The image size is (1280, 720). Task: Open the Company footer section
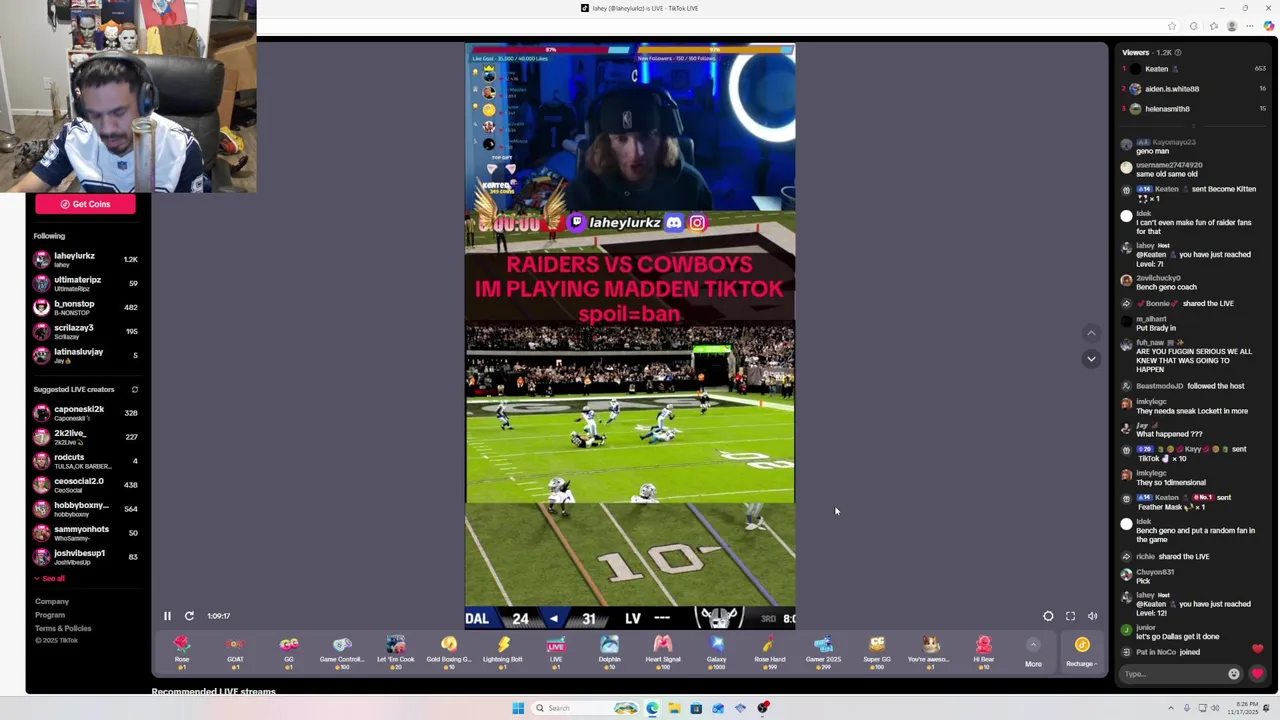[52, 602]
